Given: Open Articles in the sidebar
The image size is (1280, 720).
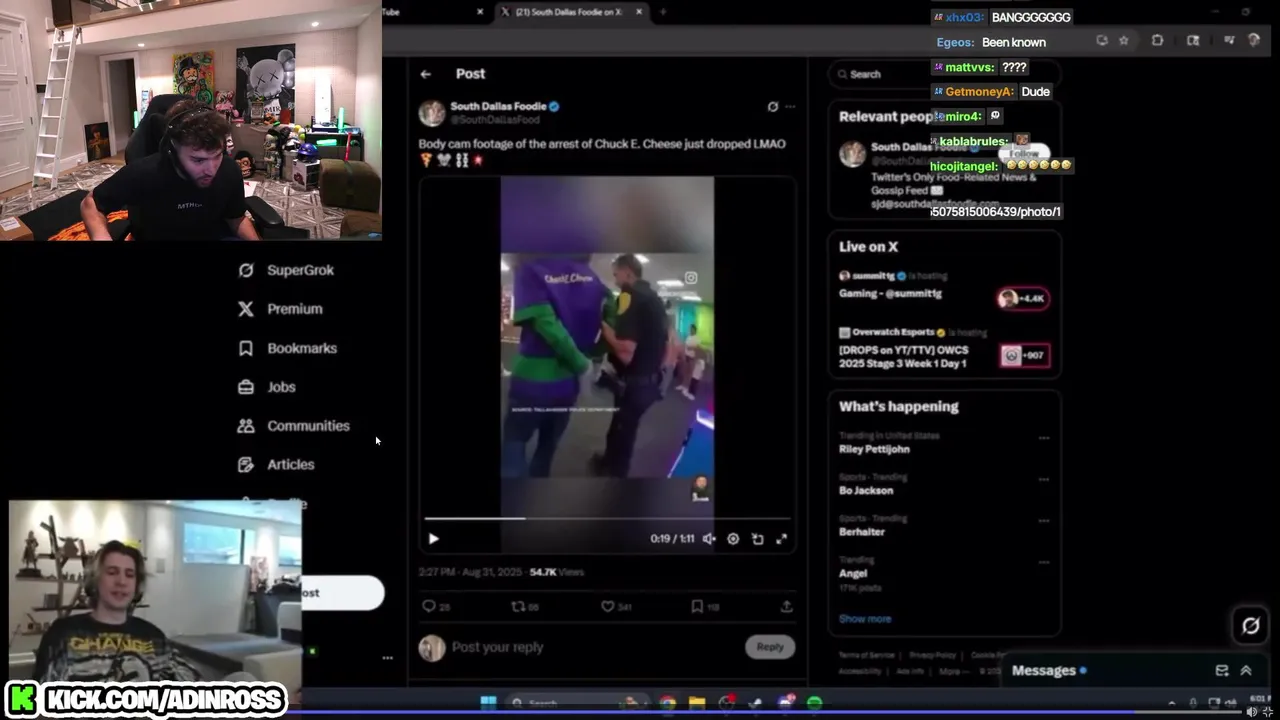Looking at the screenshot, I should [x=276, y=465].
